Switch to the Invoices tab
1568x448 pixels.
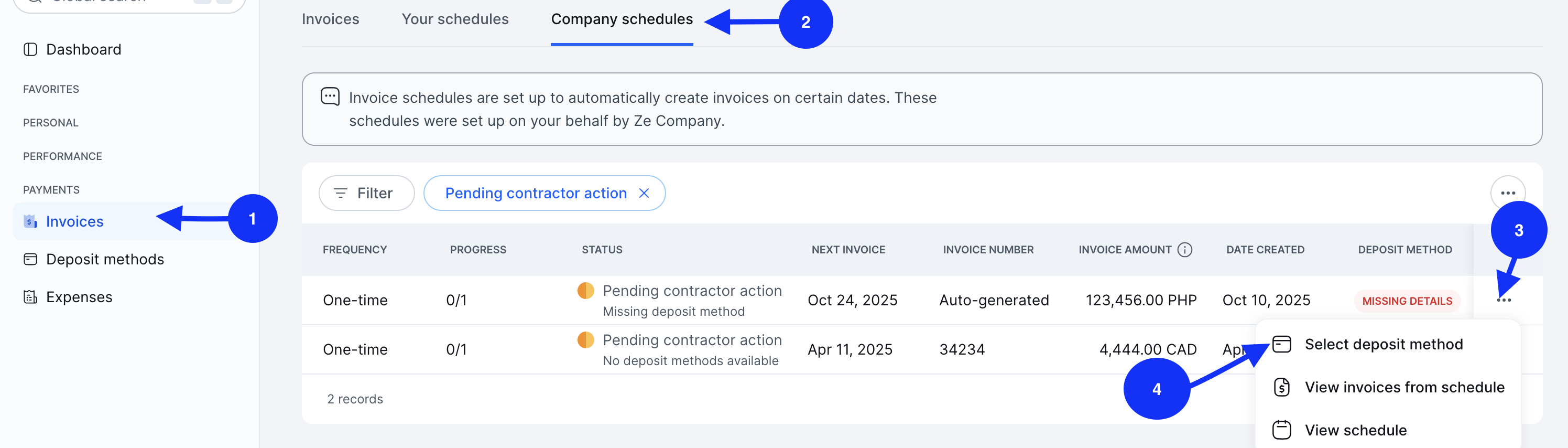(331, 19)
